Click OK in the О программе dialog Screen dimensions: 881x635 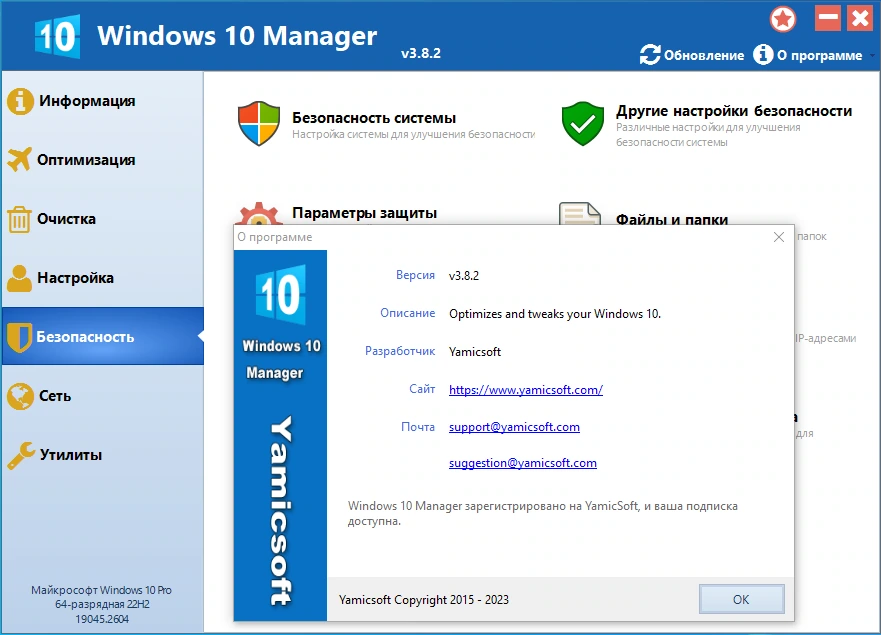741,599
